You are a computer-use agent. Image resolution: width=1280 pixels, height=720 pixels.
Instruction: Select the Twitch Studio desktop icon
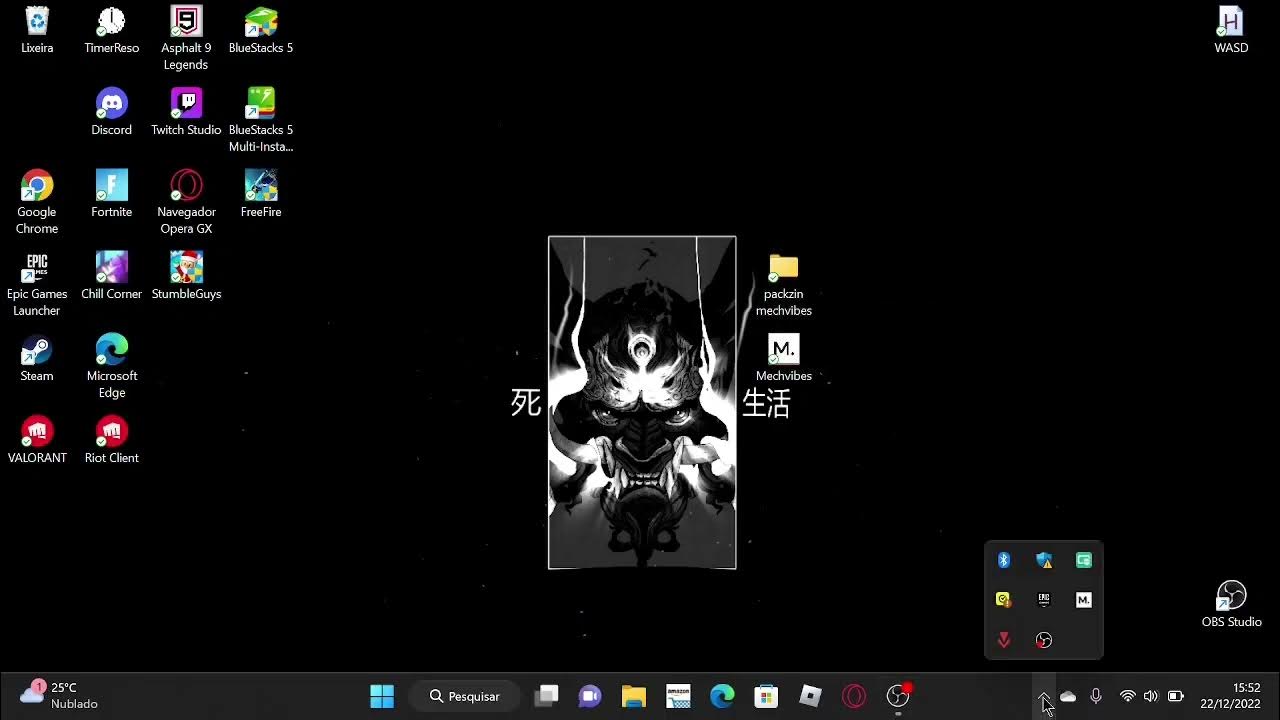click(186, 112)
